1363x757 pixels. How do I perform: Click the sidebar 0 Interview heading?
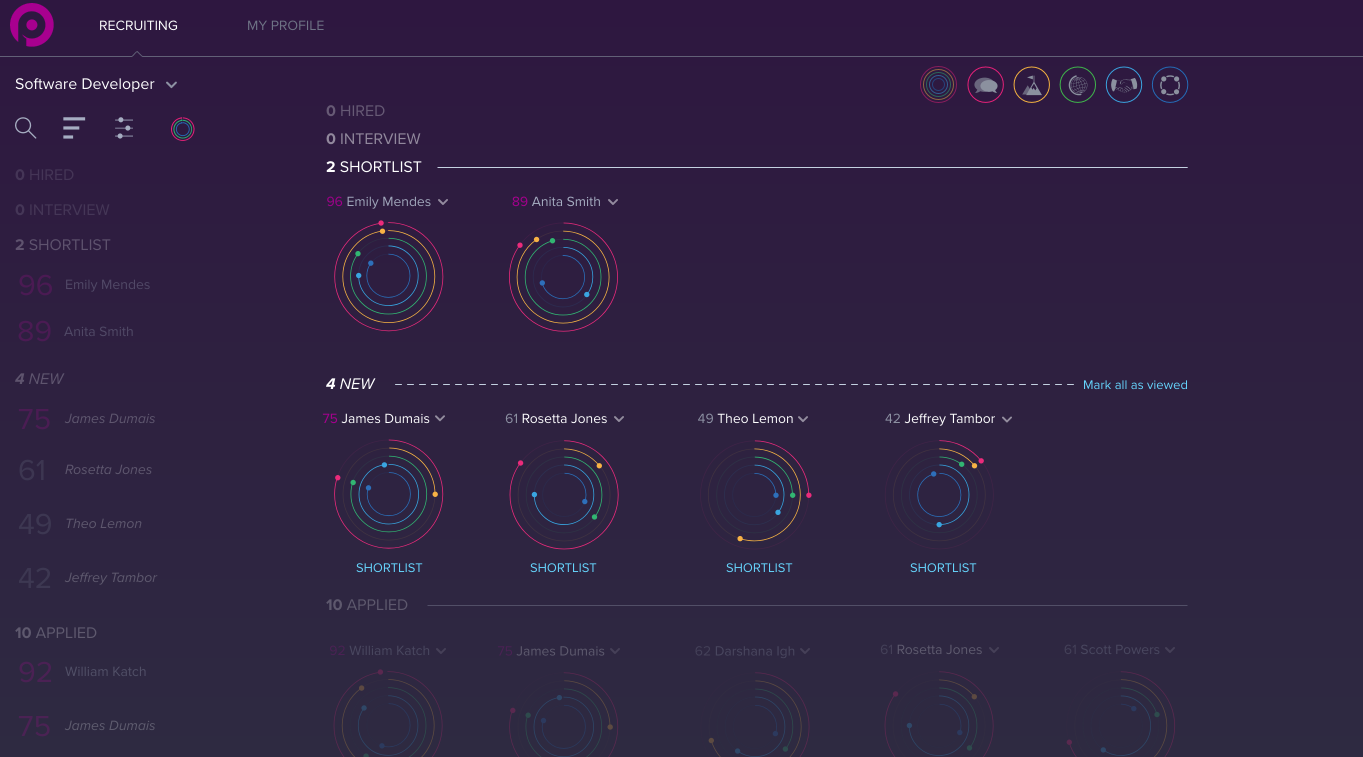[x=62, y=210]
